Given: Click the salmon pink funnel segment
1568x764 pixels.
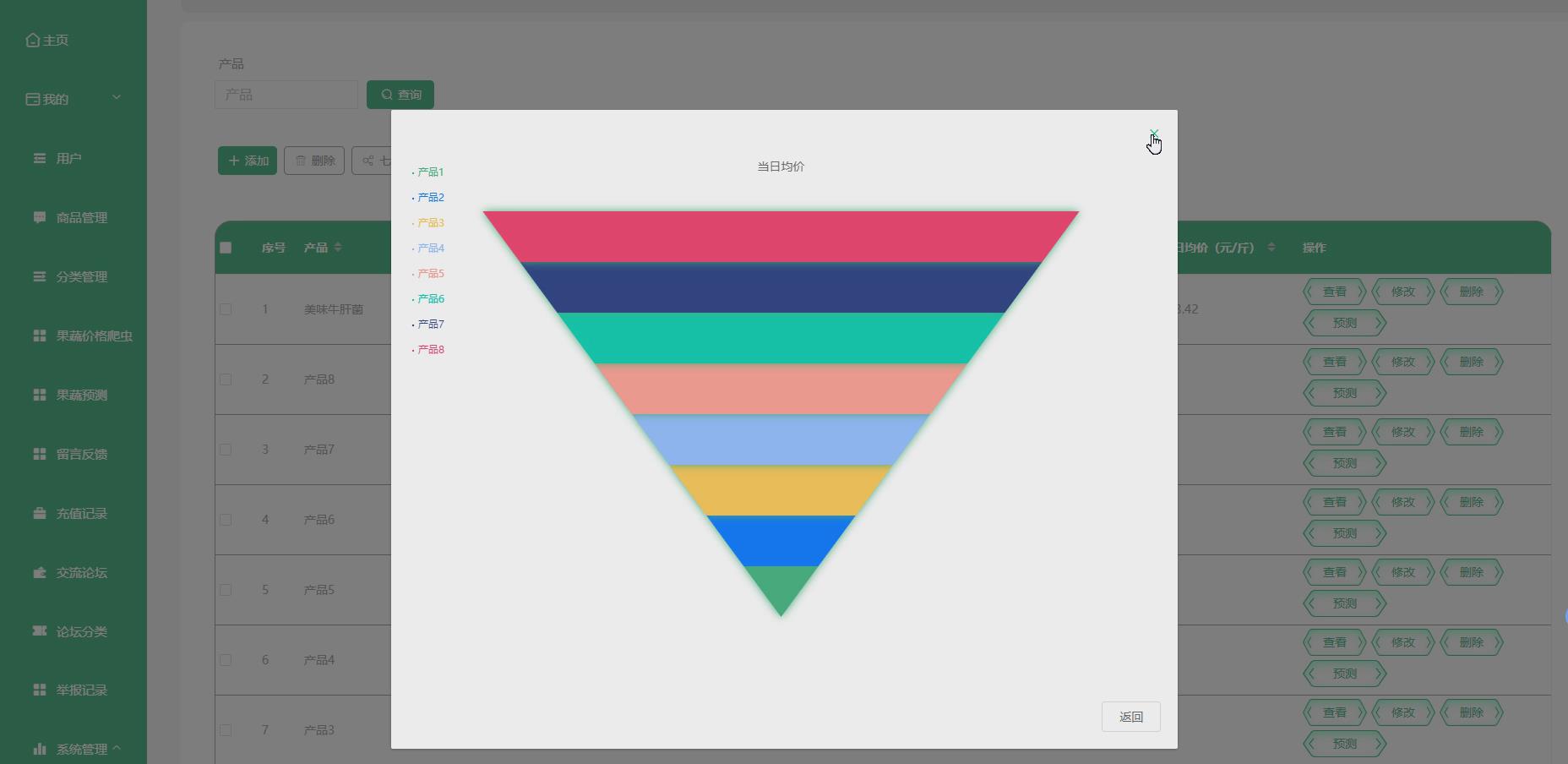Looking at the screenshot, I should point(781,389).
